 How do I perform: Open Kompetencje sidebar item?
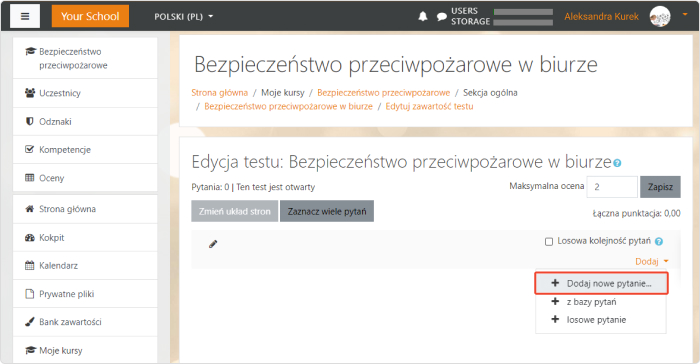click(x=85, y=150)
